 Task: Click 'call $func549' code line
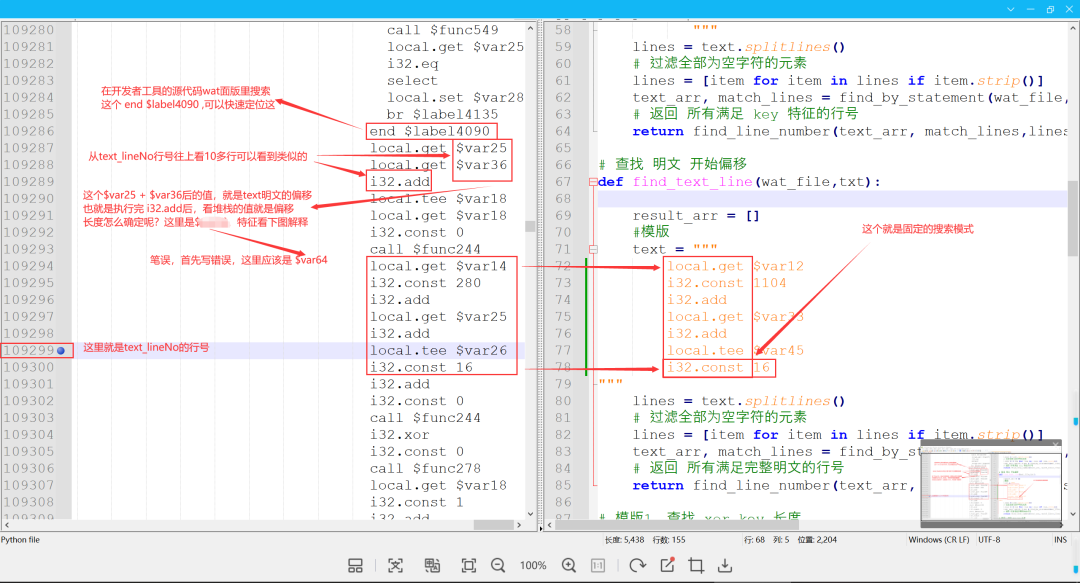tap(442, 30)
